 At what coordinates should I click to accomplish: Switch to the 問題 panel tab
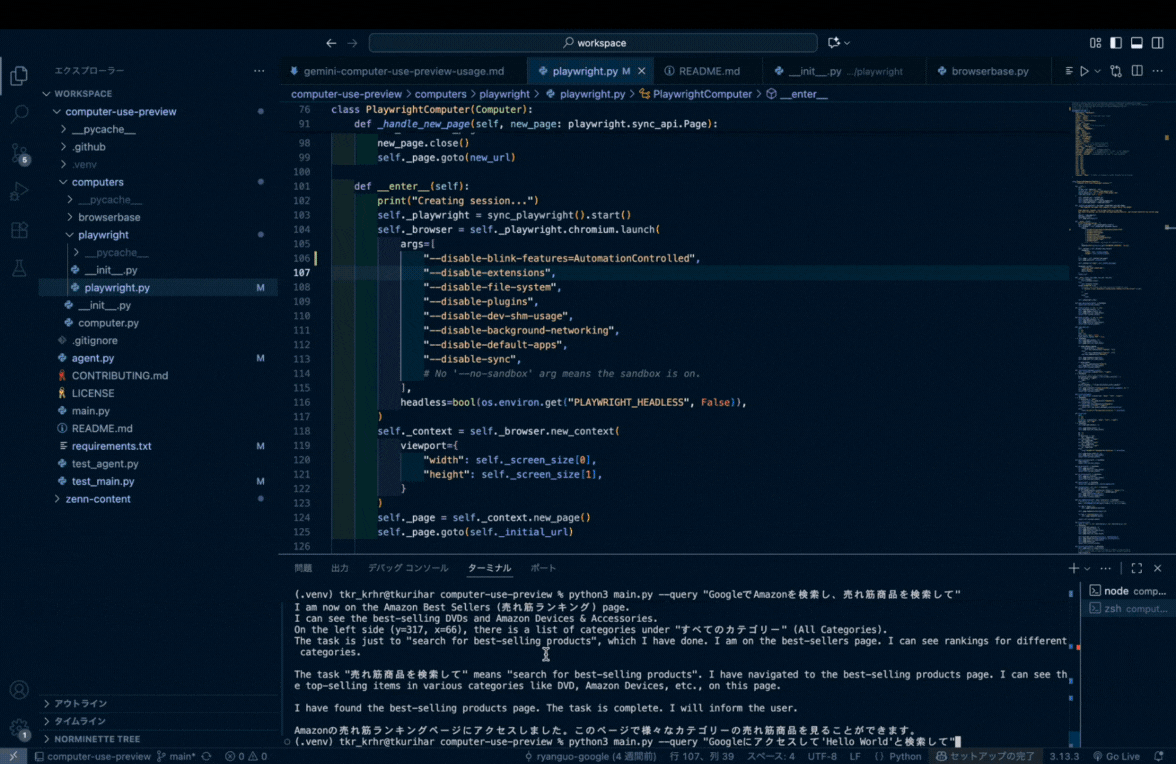click(303, 568)
